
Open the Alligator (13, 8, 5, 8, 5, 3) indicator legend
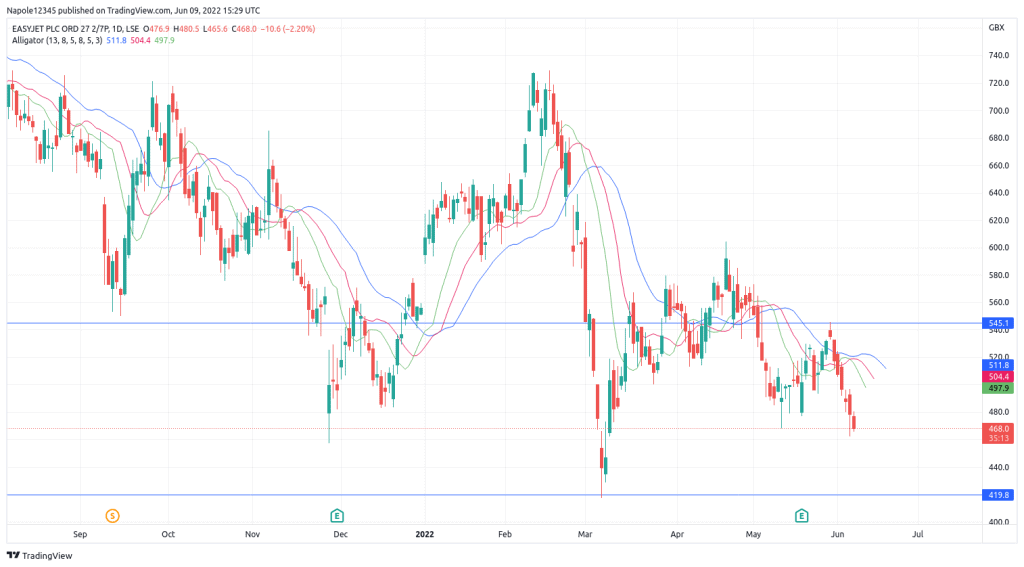tap(57, 40)
